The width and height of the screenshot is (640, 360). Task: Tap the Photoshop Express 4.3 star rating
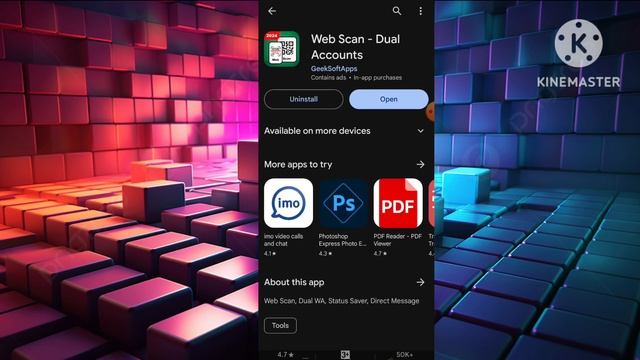click(325, 253)
